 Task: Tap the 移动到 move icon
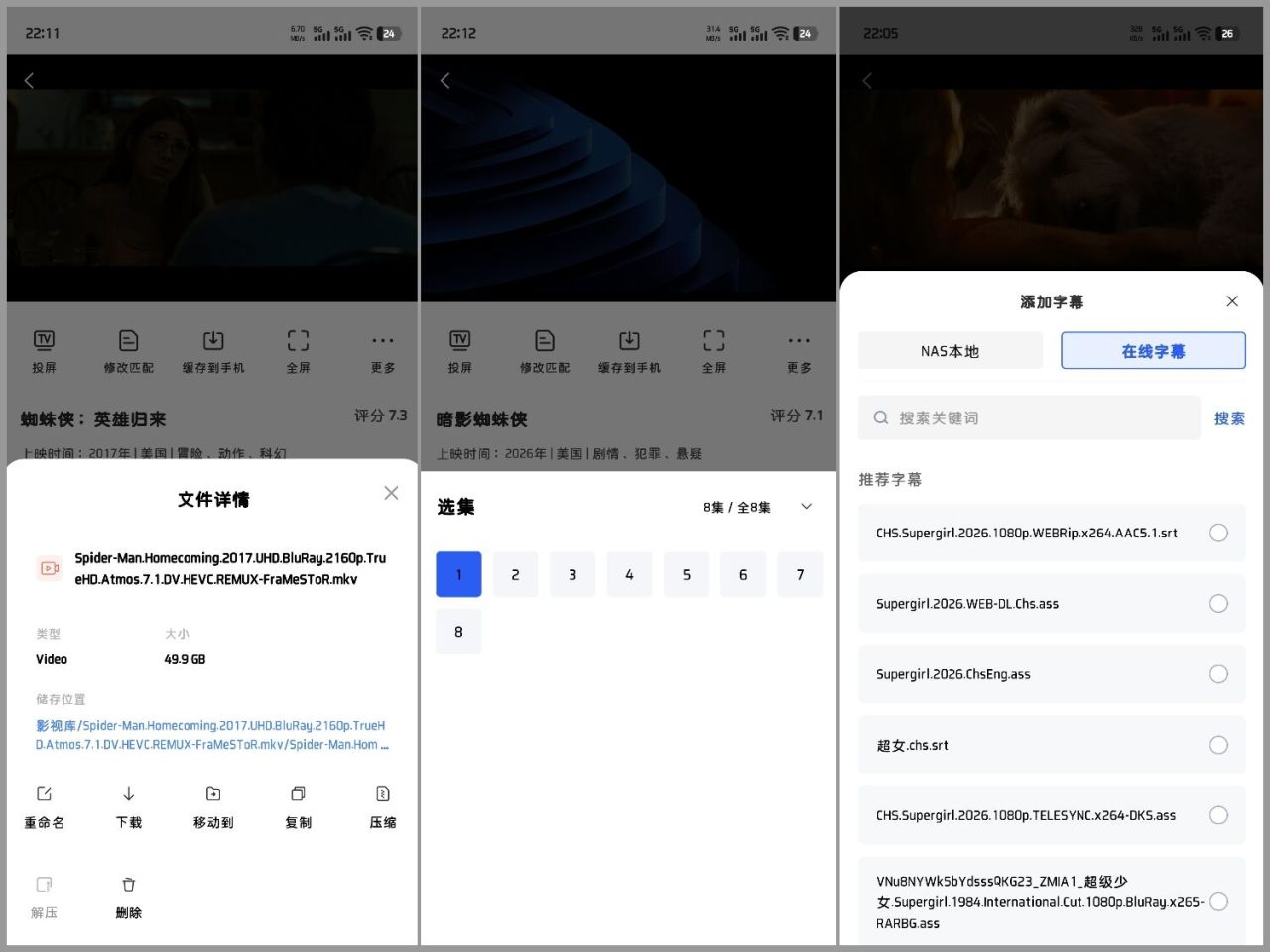click(213, 794)
